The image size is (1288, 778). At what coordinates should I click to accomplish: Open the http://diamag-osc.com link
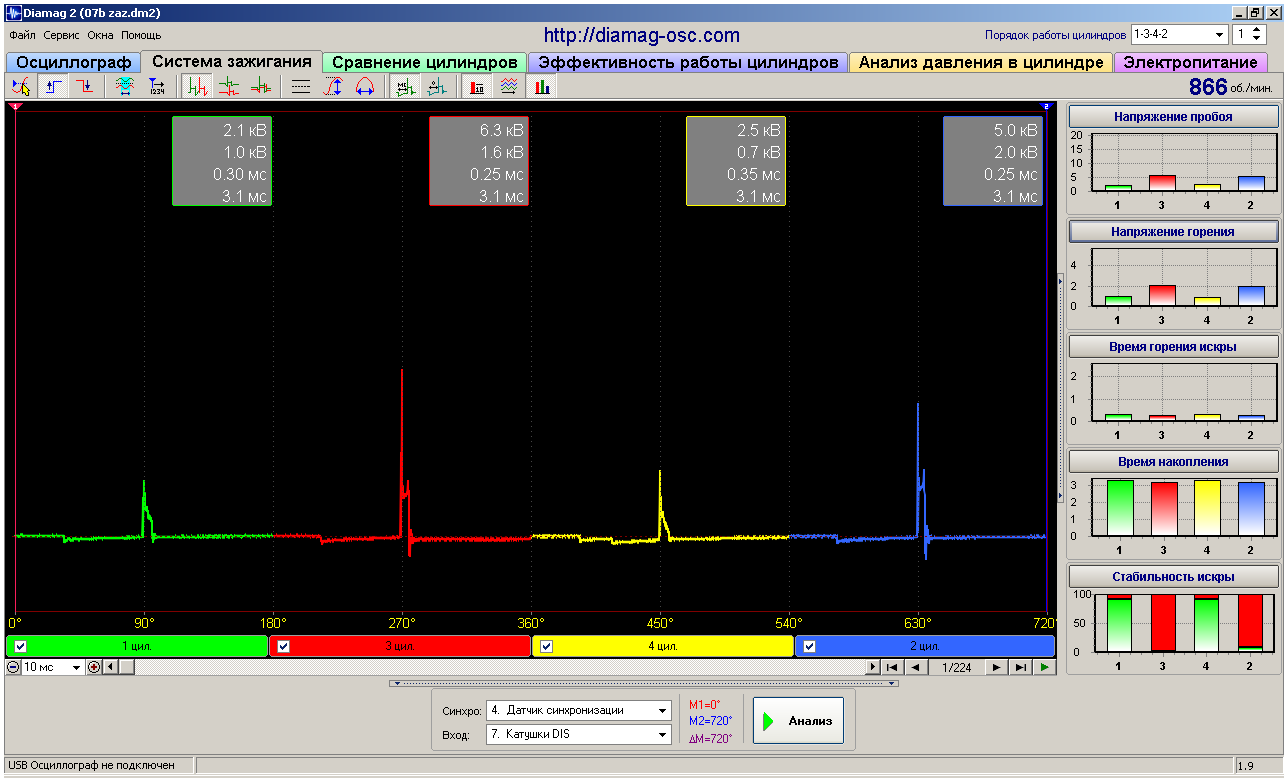pos(642,35)
